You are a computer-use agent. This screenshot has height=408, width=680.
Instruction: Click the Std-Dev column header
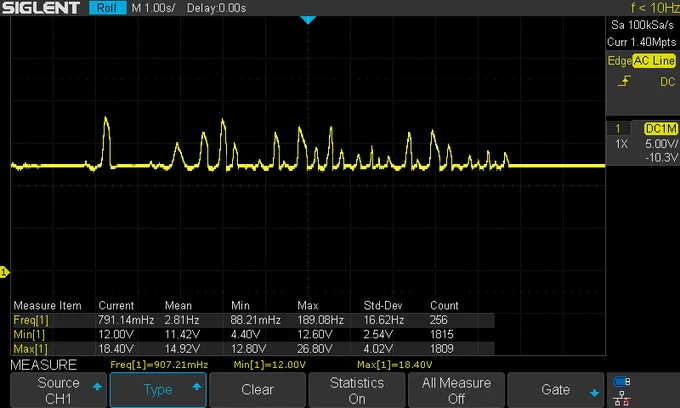click(x=383, y=306)
